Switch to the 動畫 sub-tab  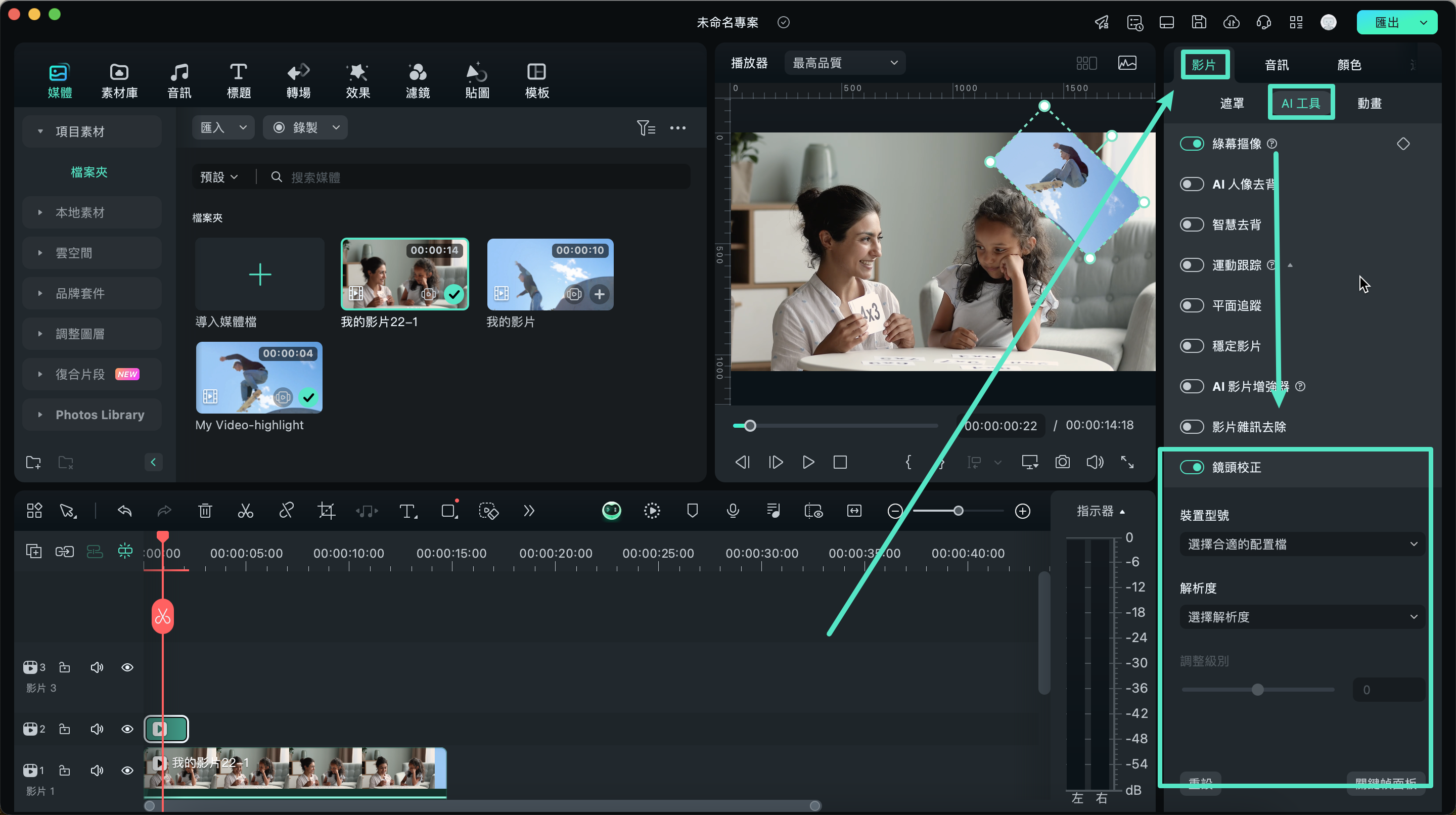1369,104
